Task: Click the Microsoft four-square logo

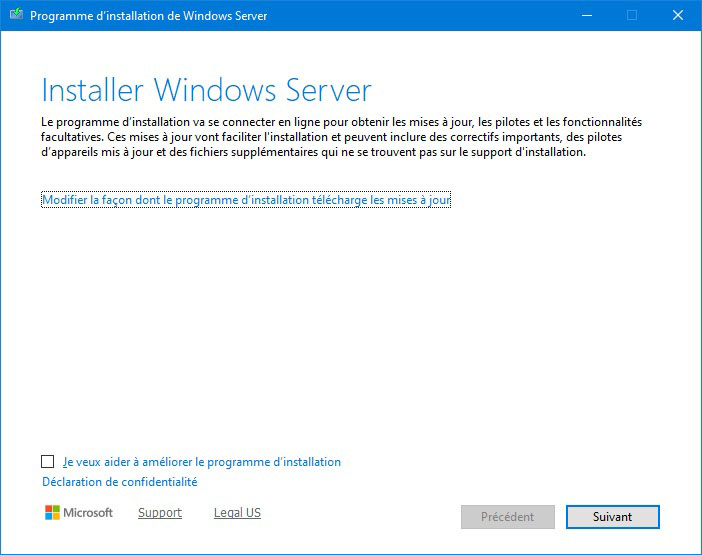Action: [52, 513]
